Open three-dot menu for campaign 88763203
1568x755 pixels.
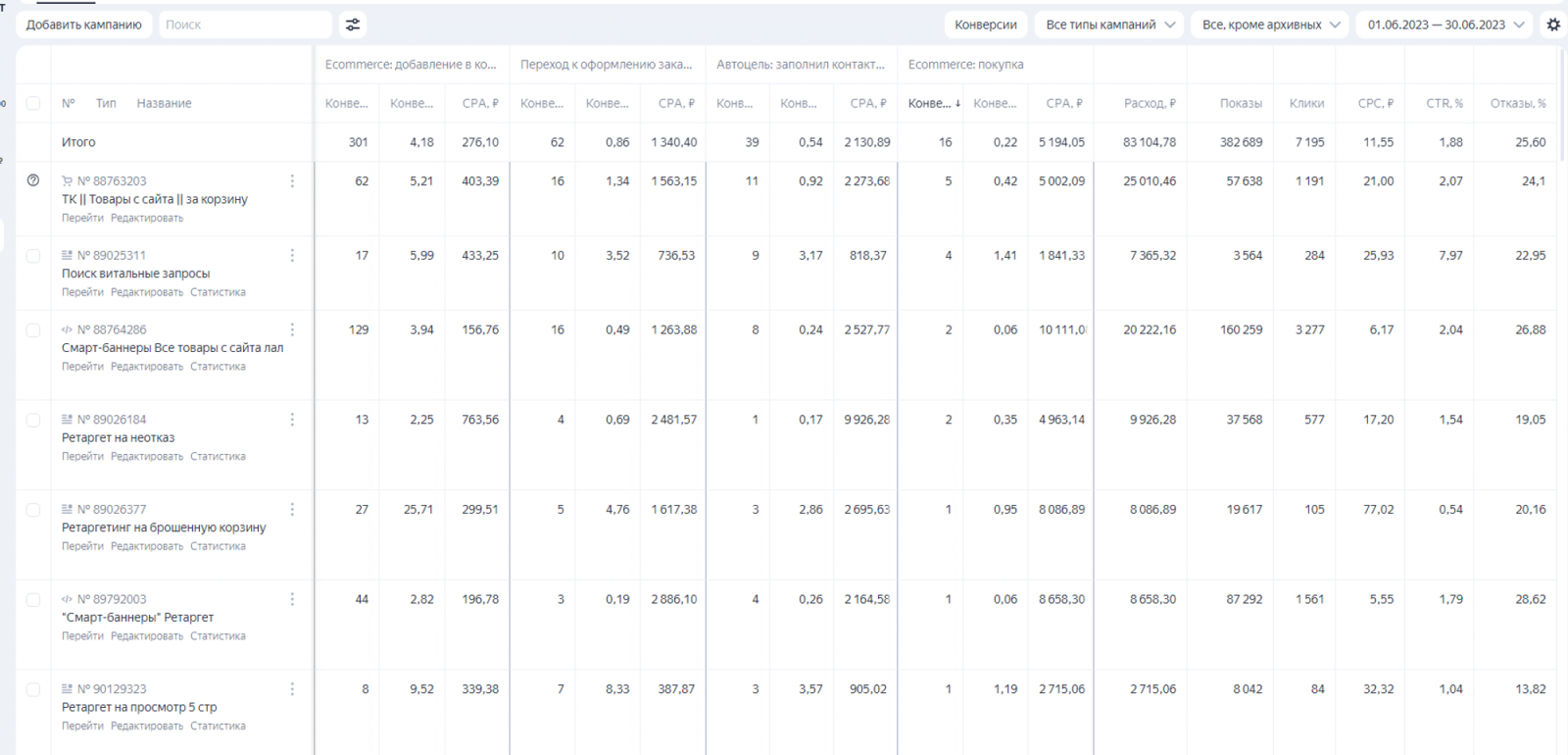[292, 180]
